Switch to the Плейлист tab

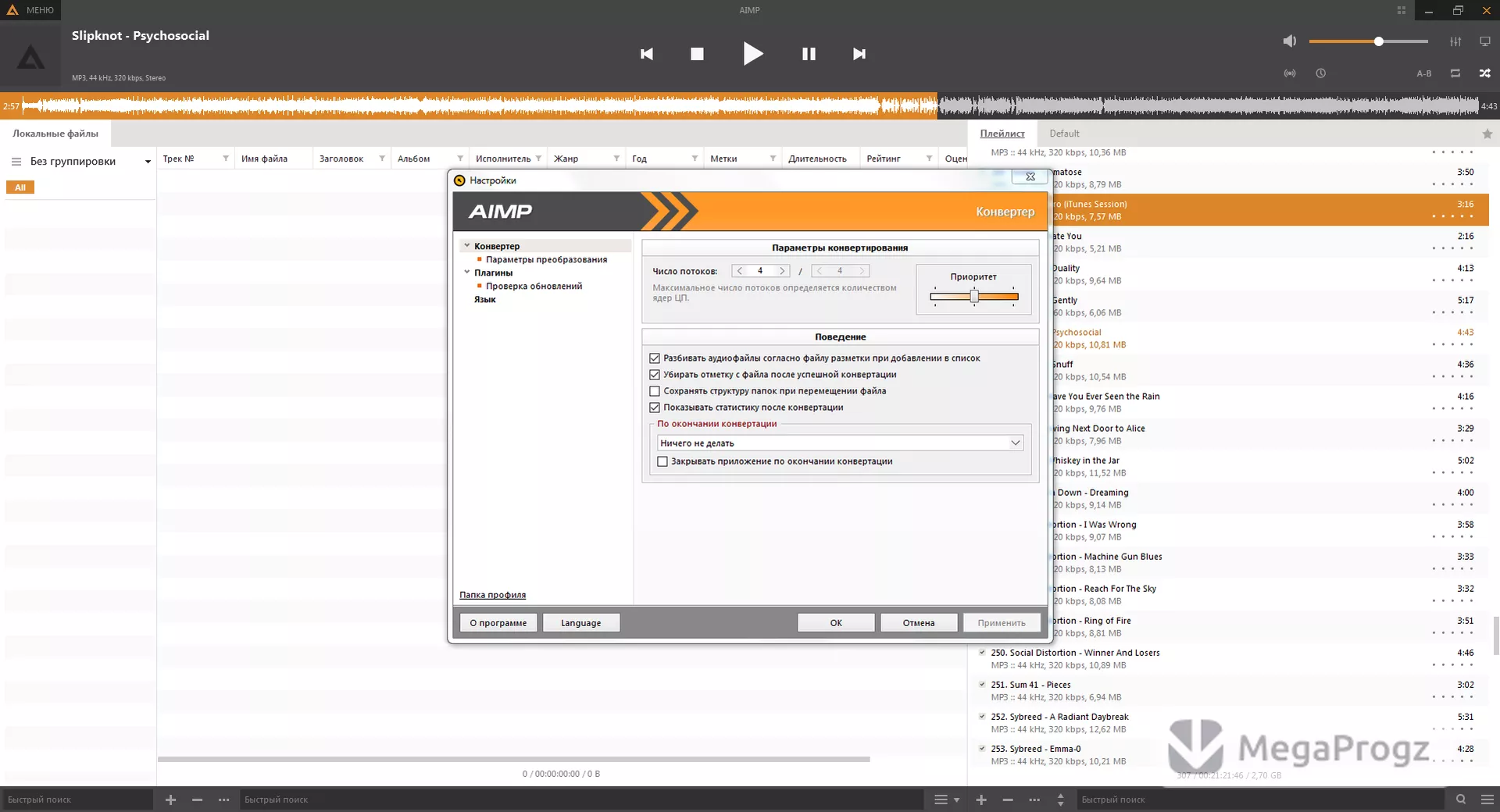click(x=1002, y=134)
